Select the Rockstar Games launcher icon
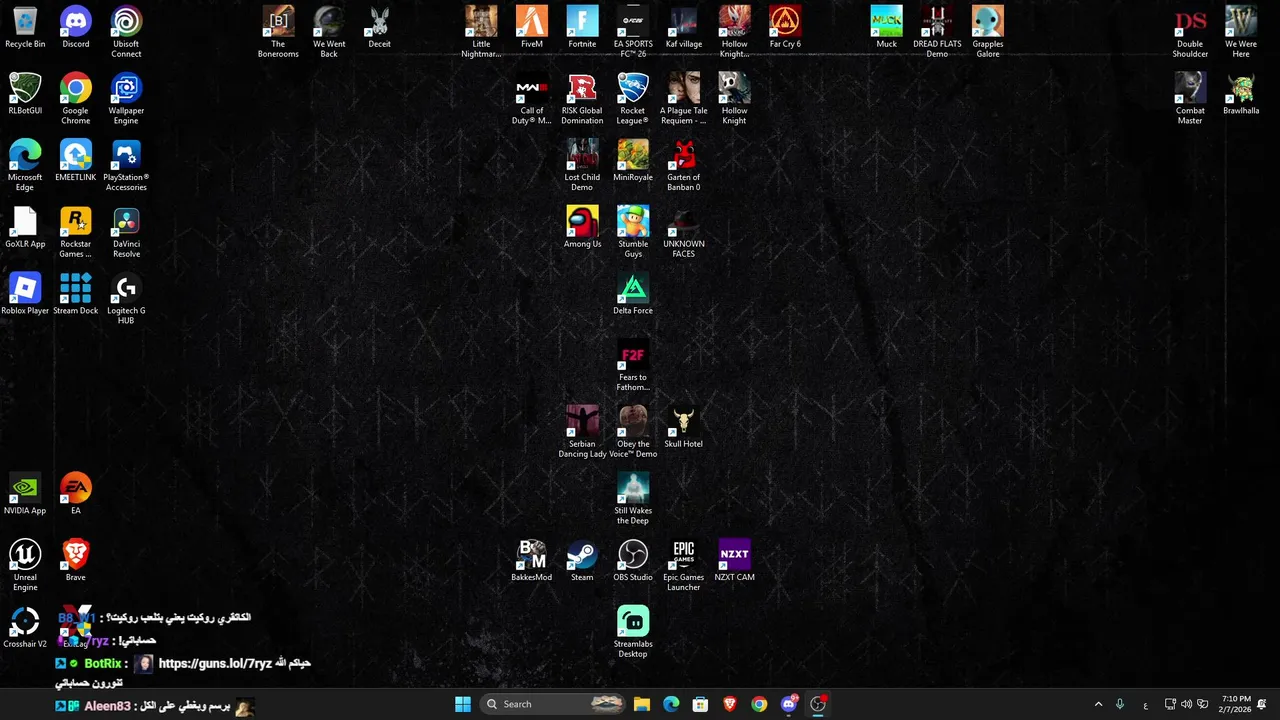Image resolution: width=1280 pixels, height=720 pixels. [x=76, y=232]
